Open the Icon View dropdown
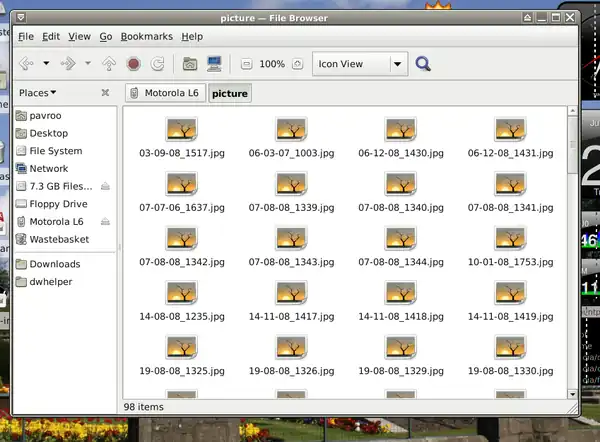 pyautogui.click(x=398, y=64)
